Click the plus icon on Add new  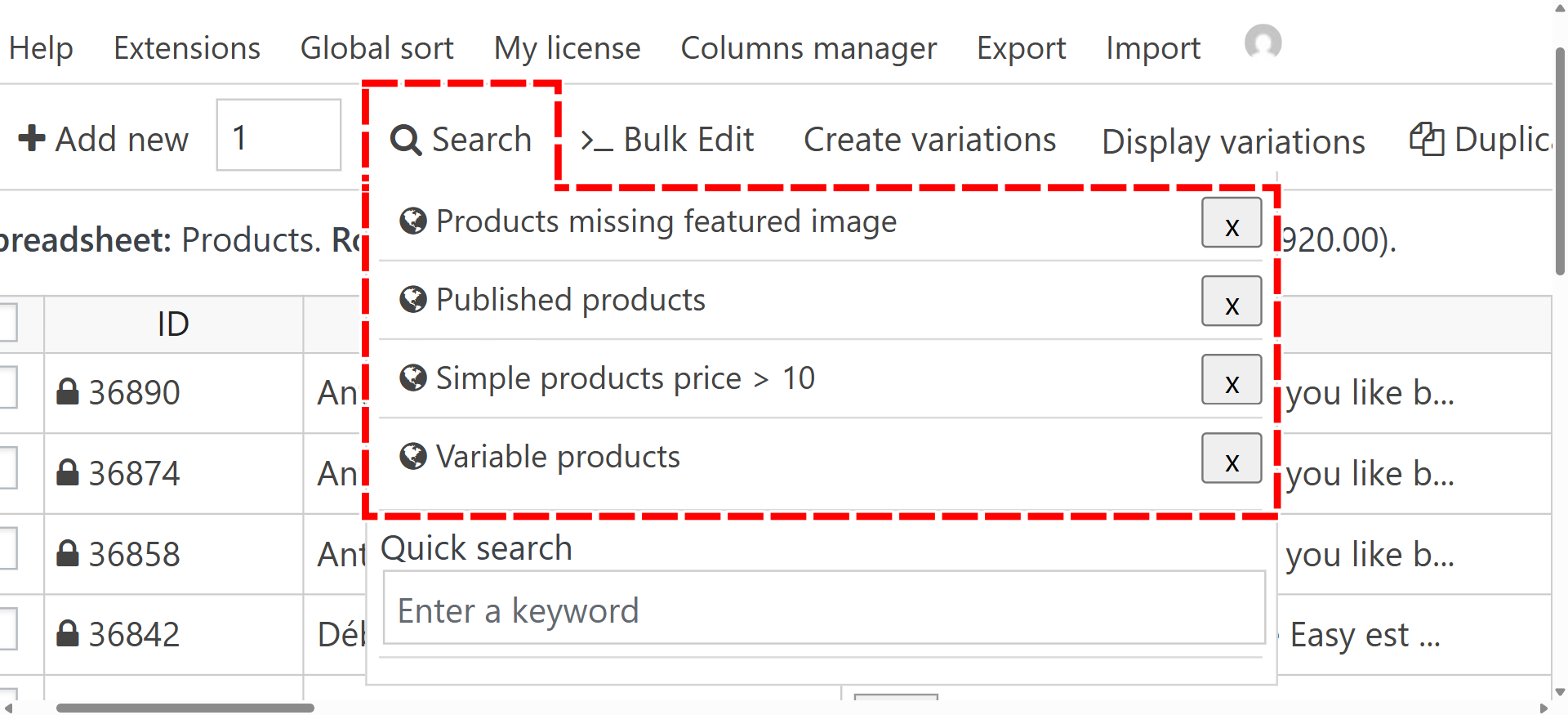[x=32, y=138]
